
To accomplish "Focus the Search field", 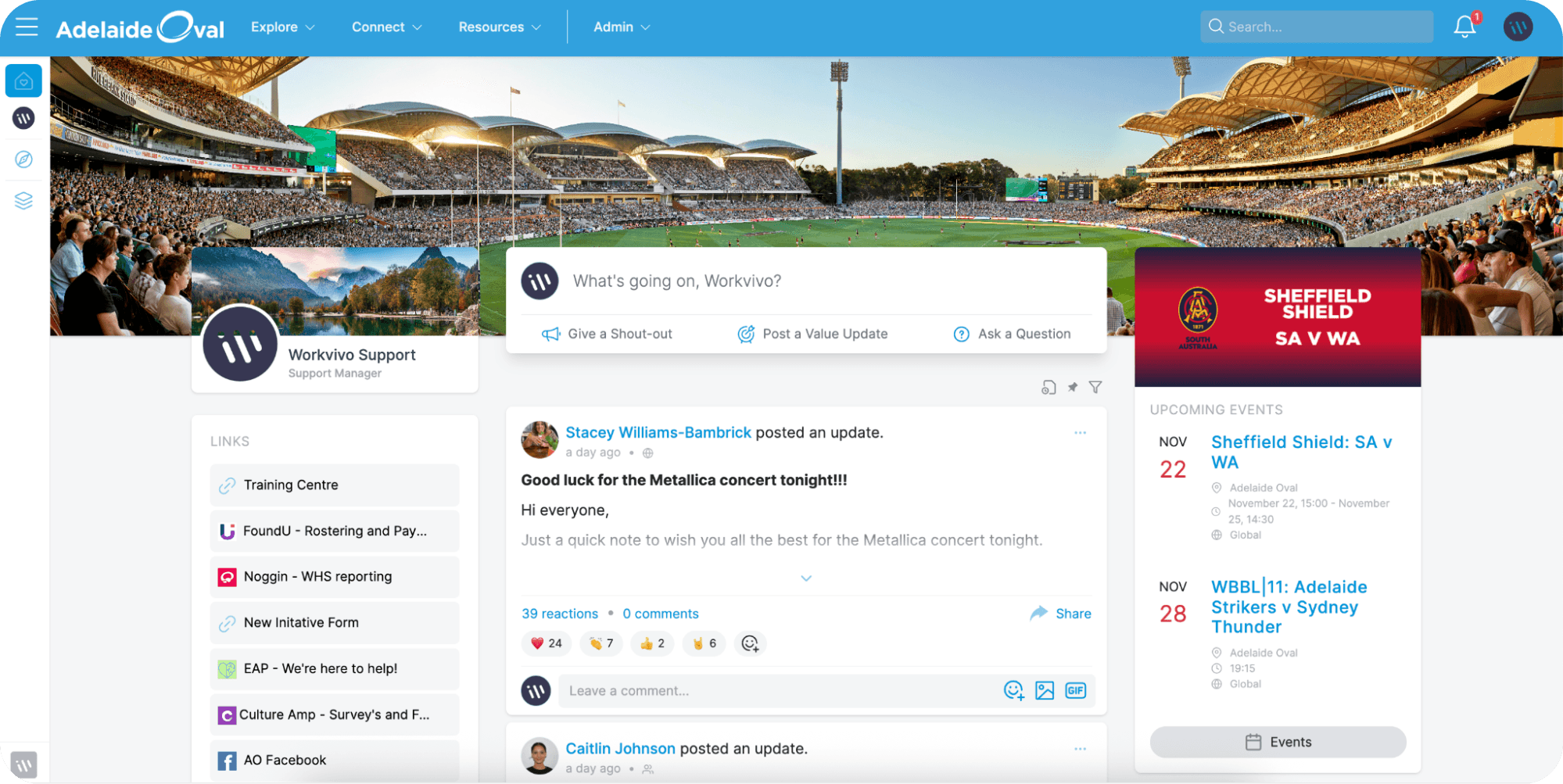I will [1317, 27].
